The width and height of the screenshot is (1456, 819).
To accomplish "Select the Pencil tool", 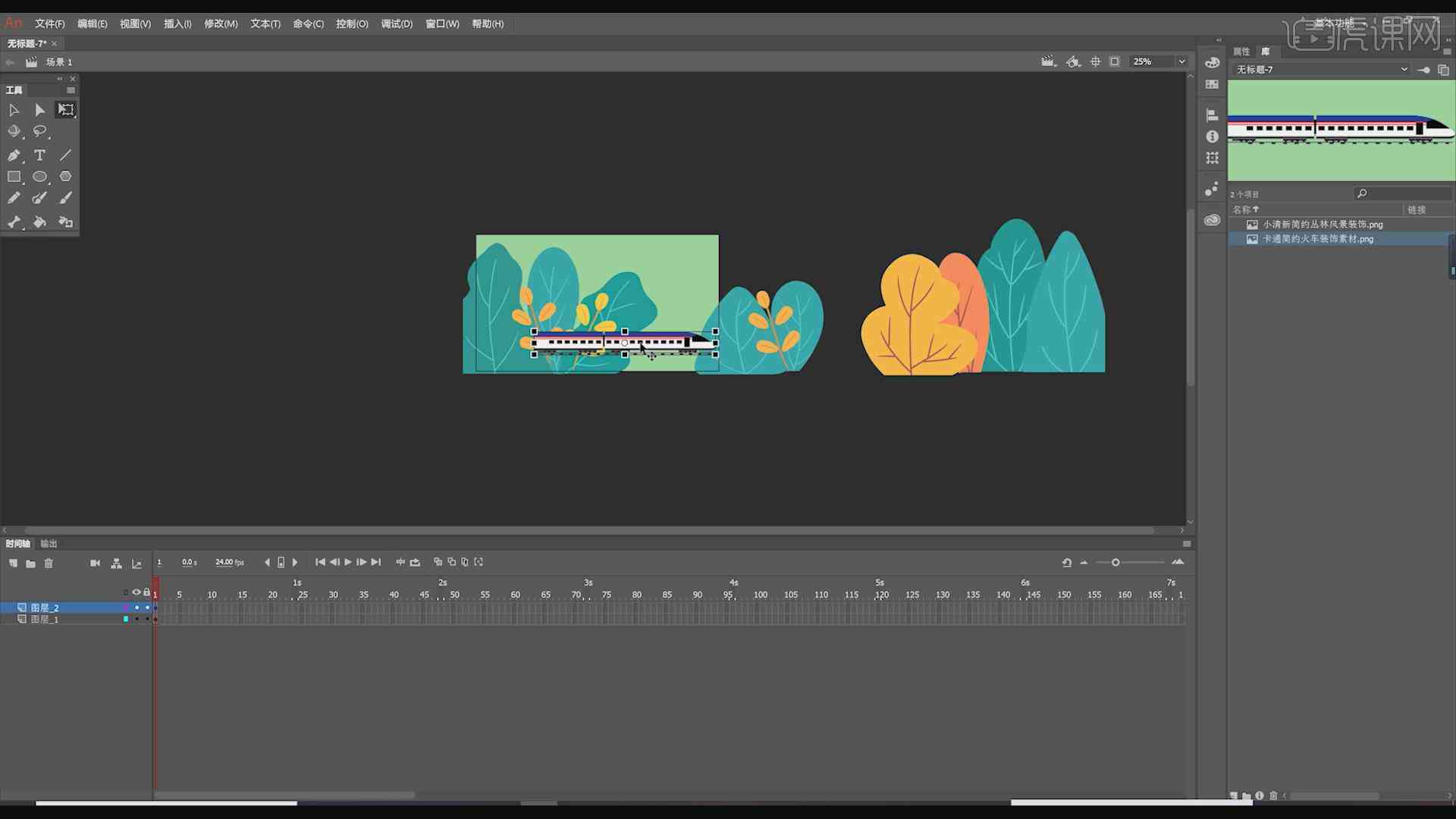I will point(14,198).
